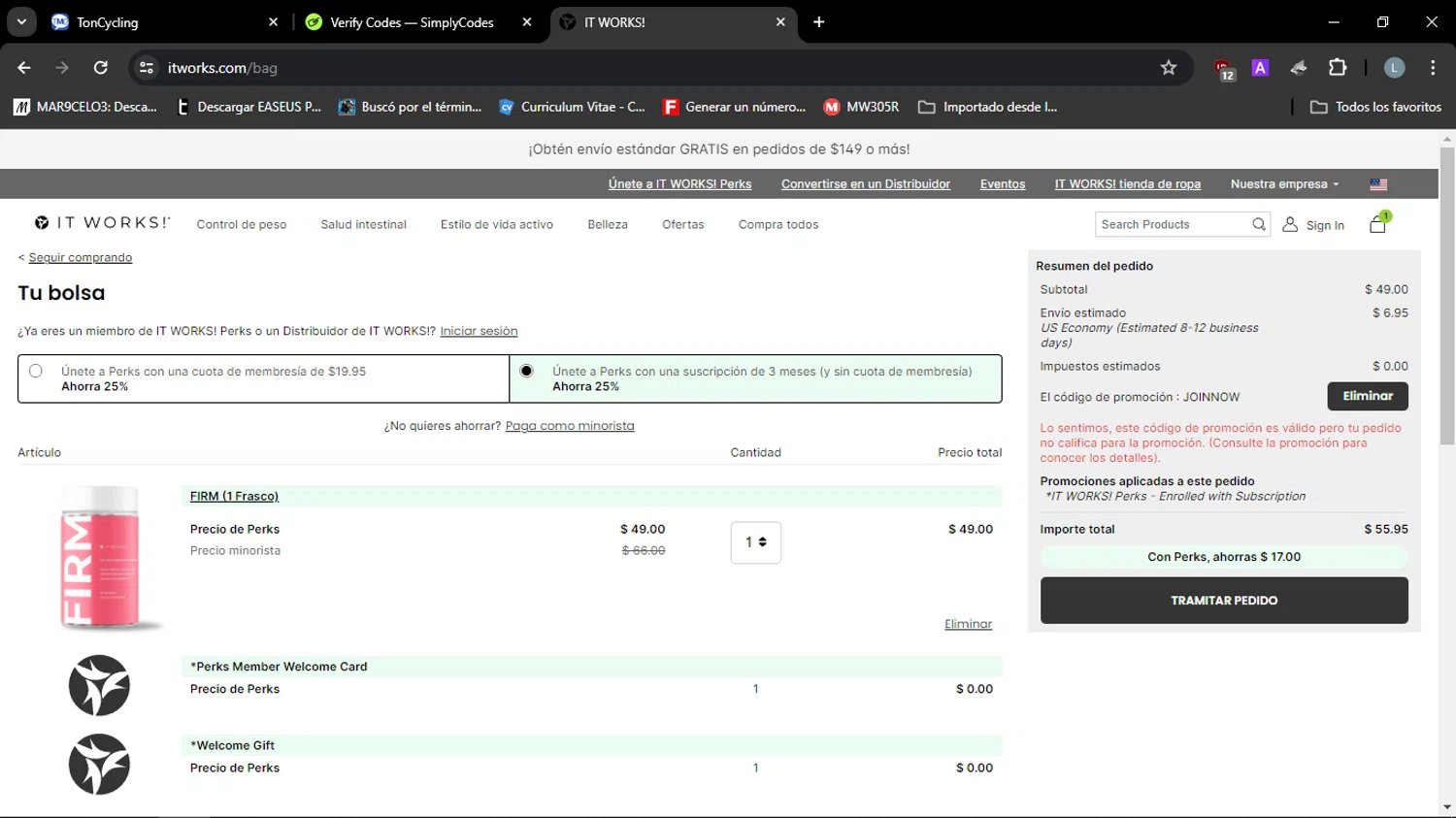Click Eliminar link under FIRM item
The height and width of the screenshot is (818, 1456).
pyautogui.click(x=968, y=624)
